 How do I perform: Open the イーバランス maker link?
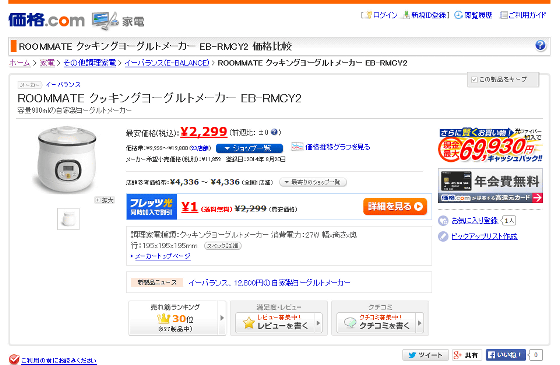pos(63,85)
